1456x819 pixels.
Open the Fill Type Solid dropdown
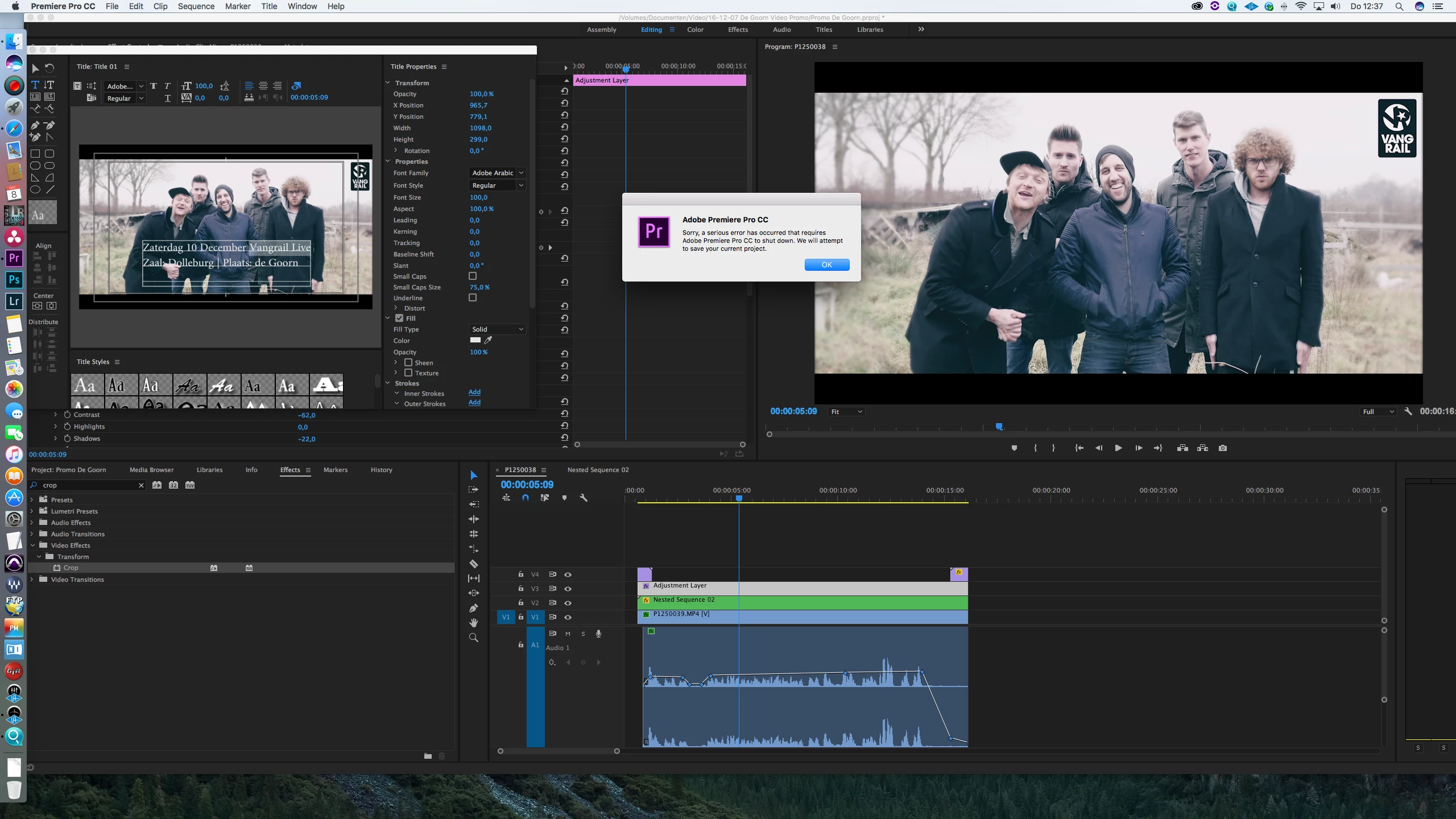497,329
